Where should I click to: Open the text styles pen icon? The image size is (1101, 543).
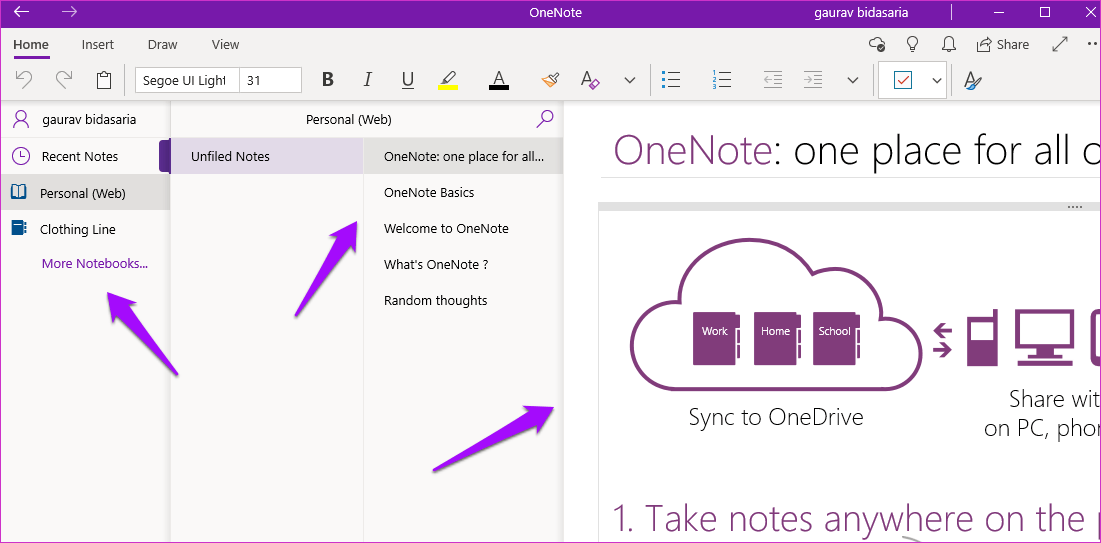pos(972,81)
